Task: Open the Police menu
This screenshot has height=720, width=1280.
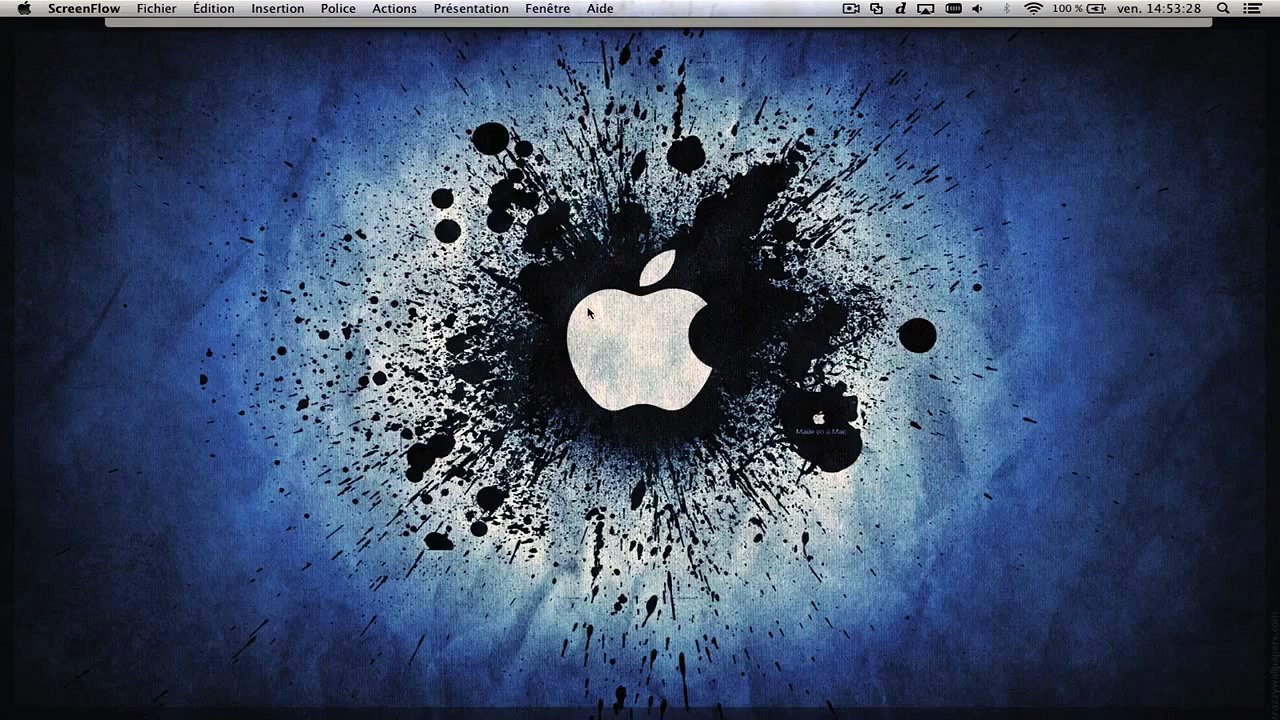Action: 338,8
